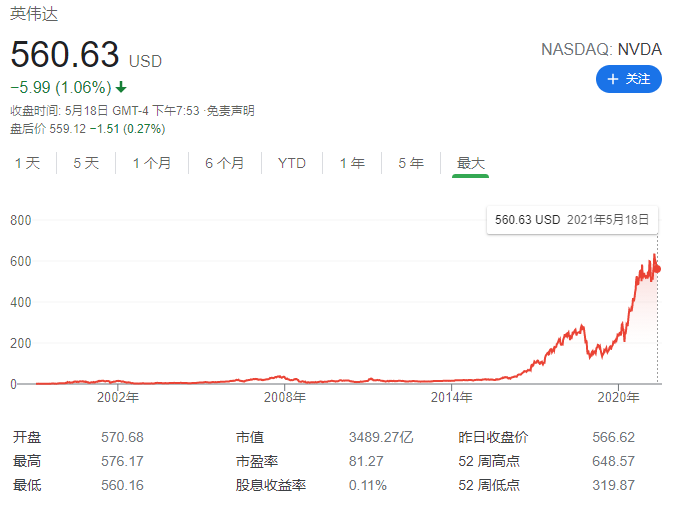Click the green down arrow icon

[121, 87]
